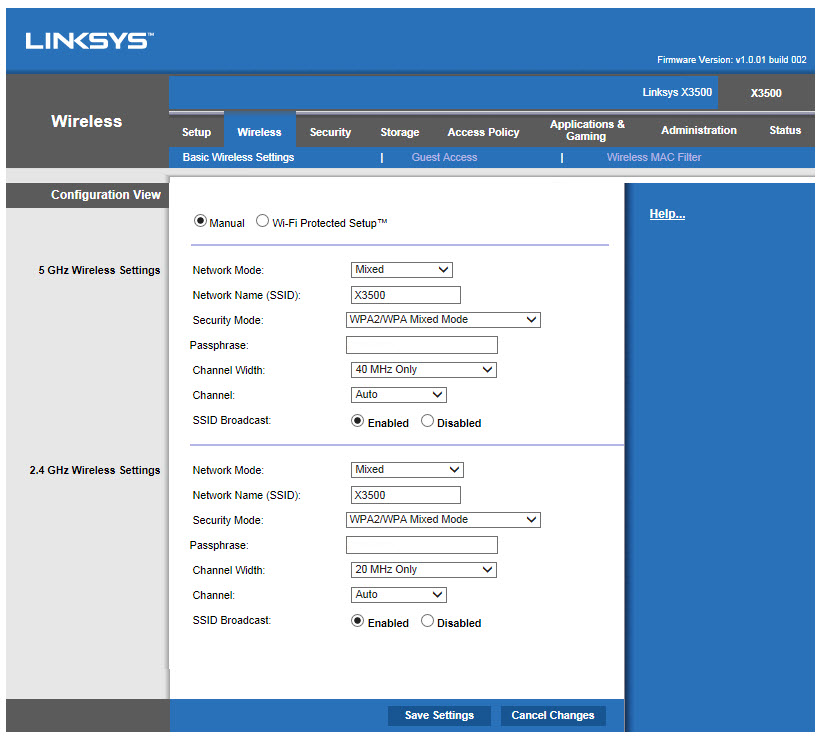819x740 pixels.
Task: Open the Administration tab
Action: tap(698, 131)
